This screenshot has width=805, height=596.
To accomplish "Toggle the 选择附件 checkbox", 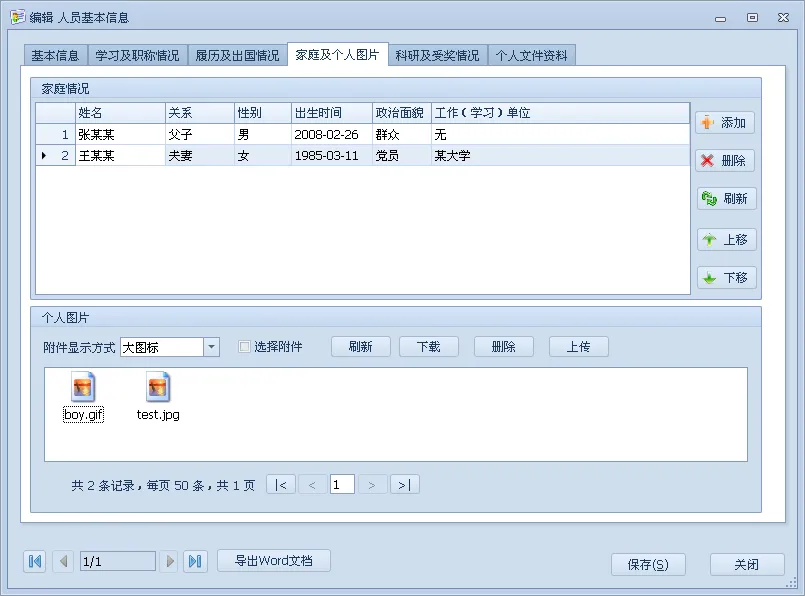I will [244, 347].
